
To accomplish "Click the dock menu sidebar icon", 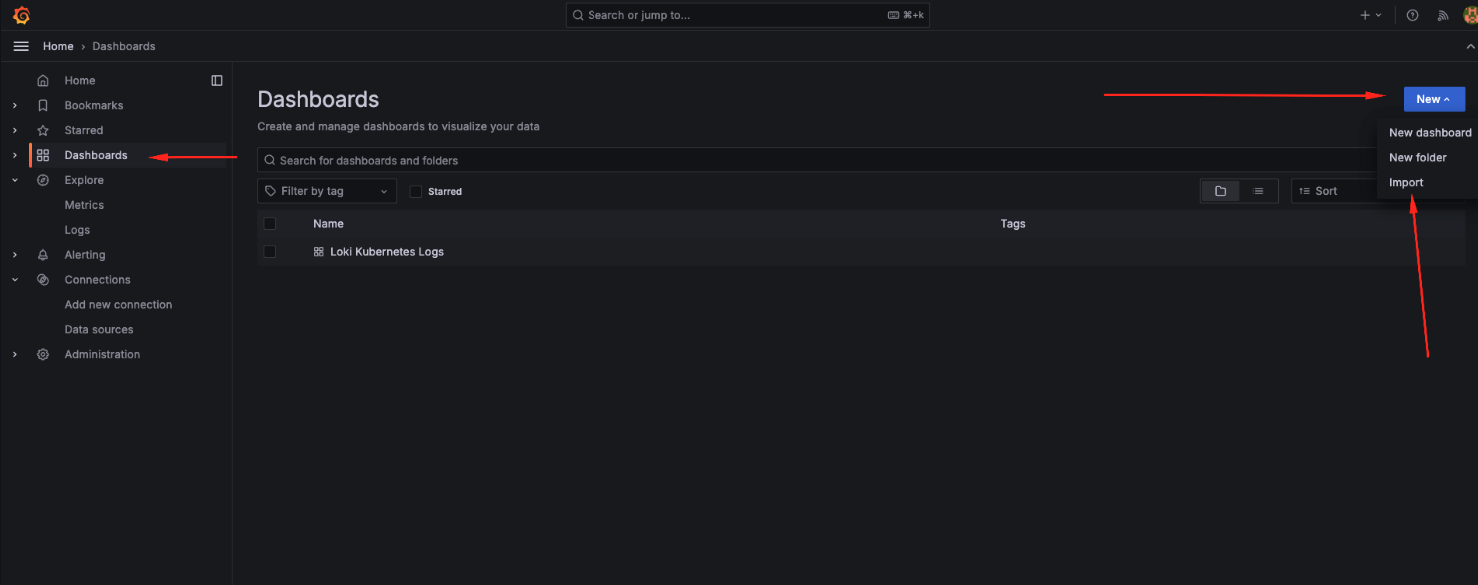I will (217, 80).
